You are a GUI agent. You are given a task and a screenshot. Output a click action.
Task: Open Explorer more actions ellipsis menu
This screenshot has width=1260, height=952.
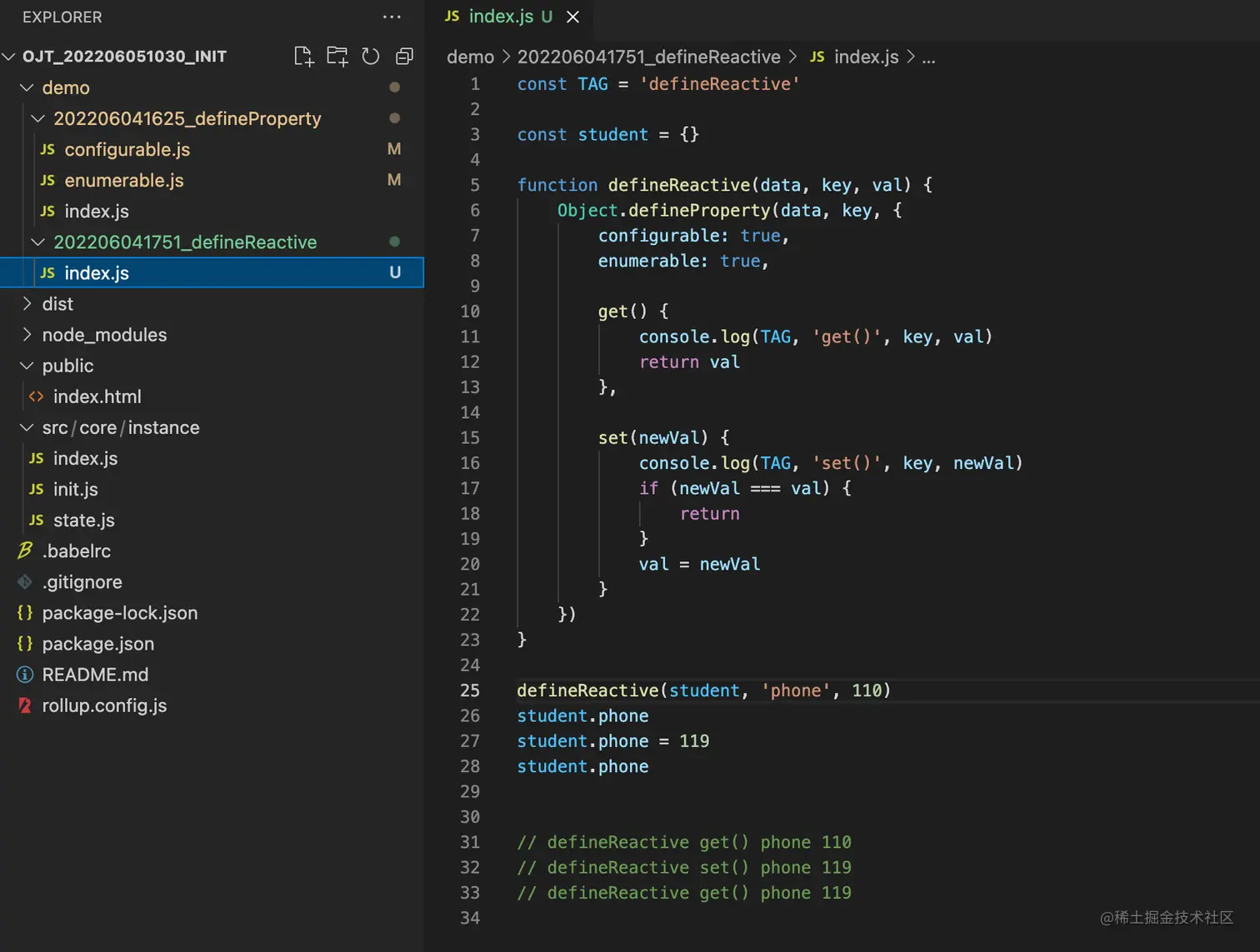pos(392,17)
